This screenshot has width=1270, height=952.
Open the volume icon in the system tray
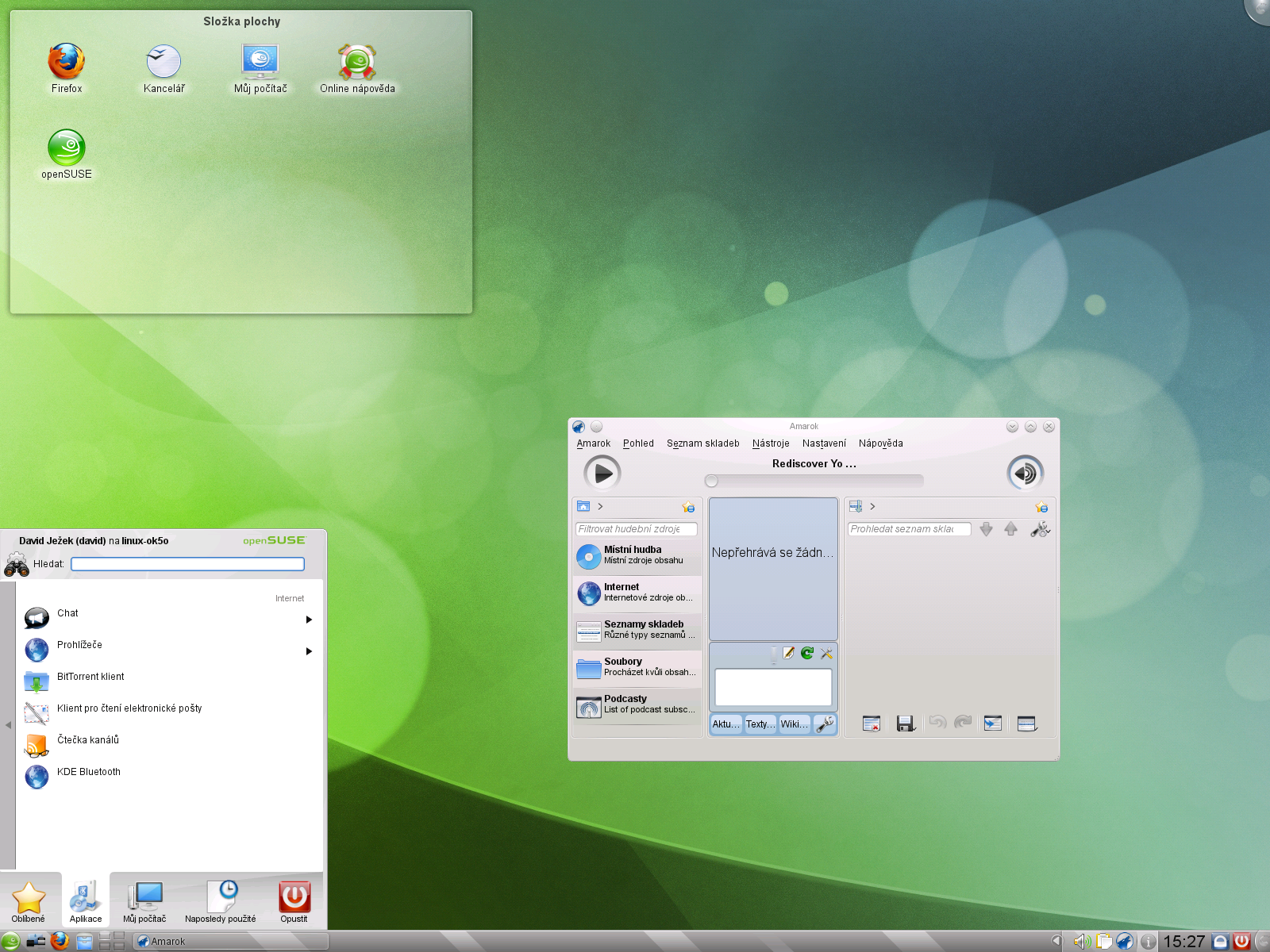coord(1082,942)
